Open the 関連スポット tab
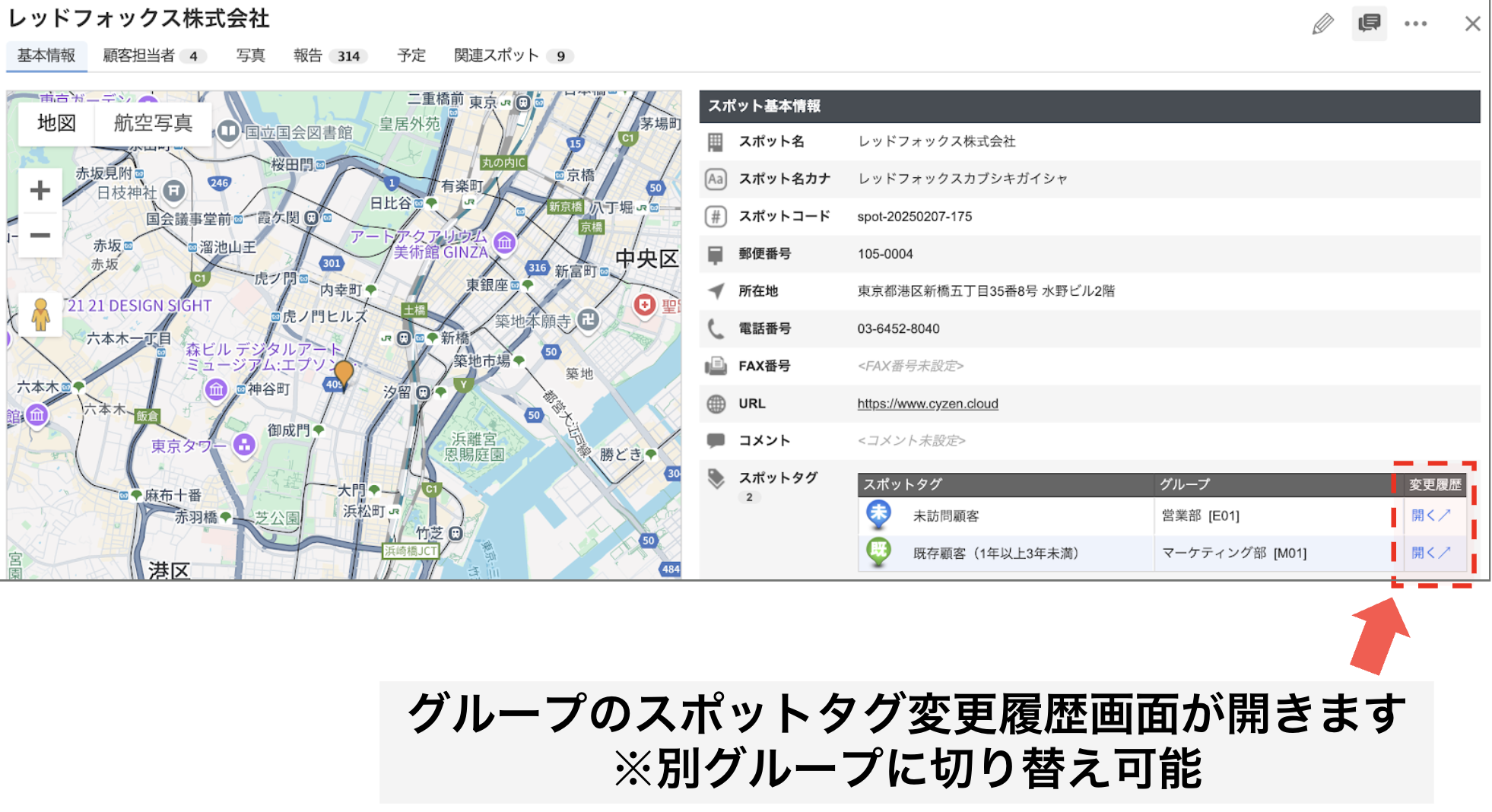The image size is (1492, 812). click(x=513, y=56)
